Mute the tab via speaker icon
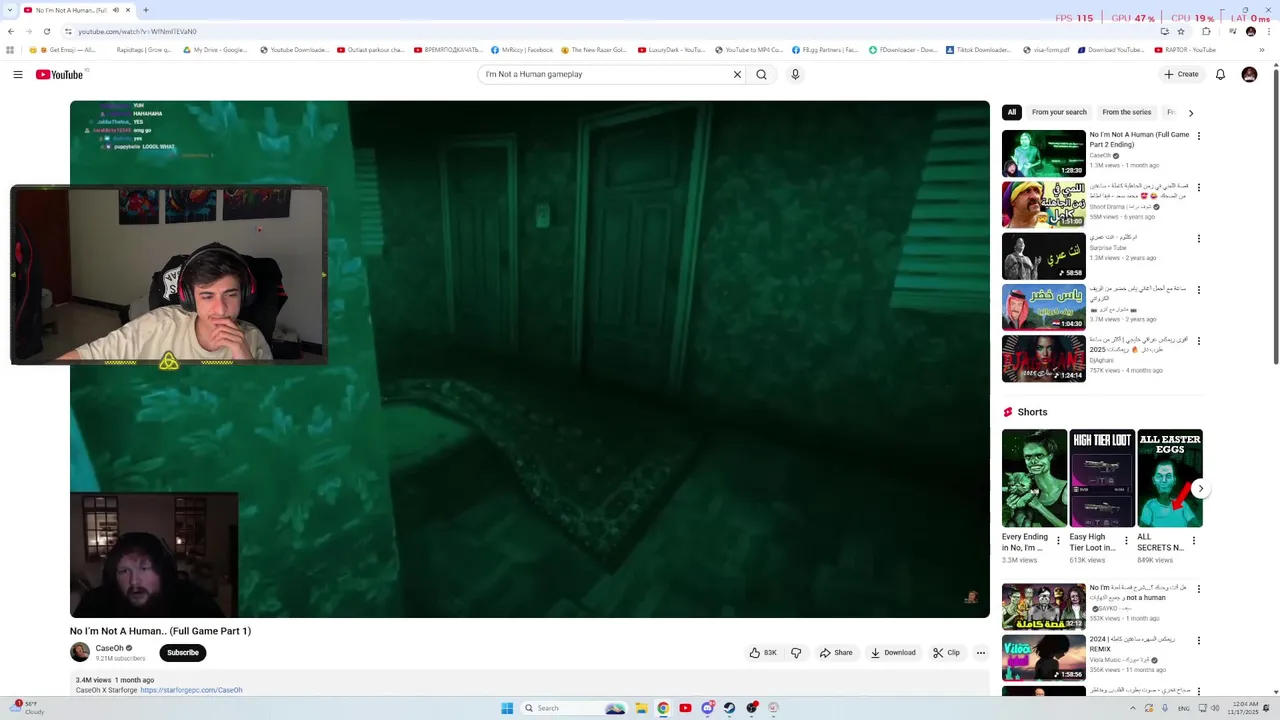 [x=115, y=10]
